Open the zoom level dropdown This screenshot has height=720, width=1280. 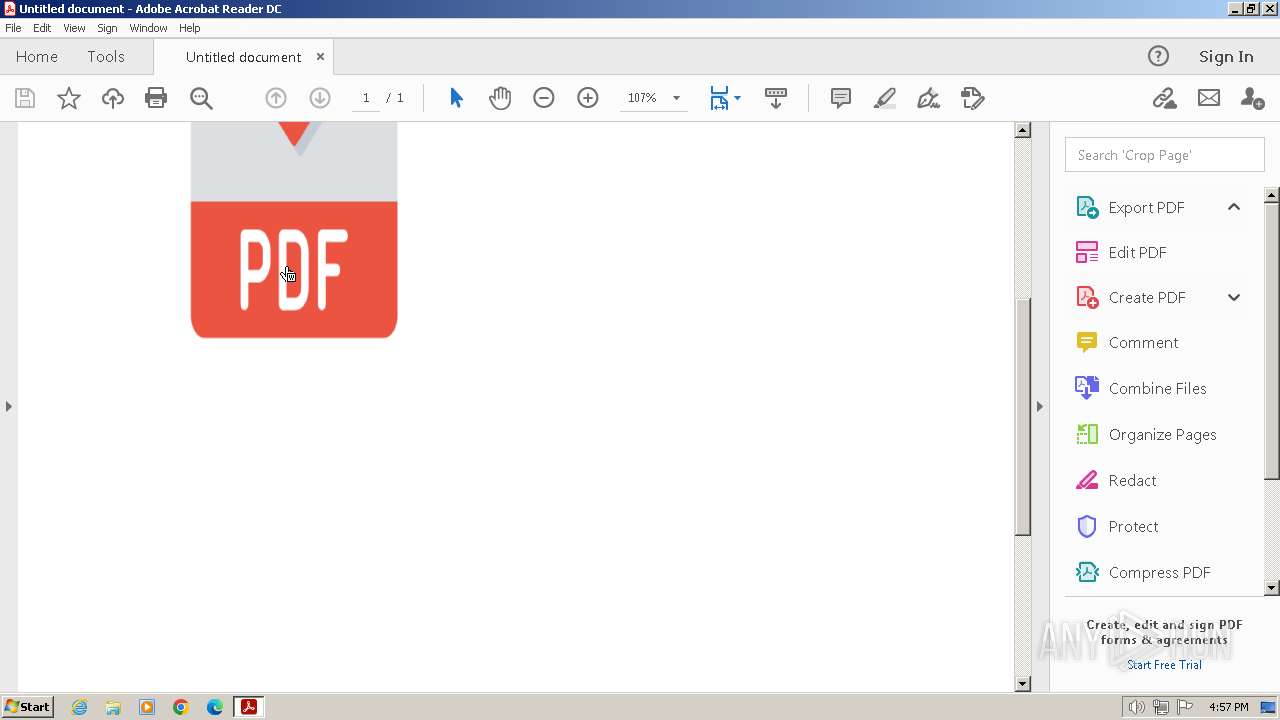click(676, 98)
